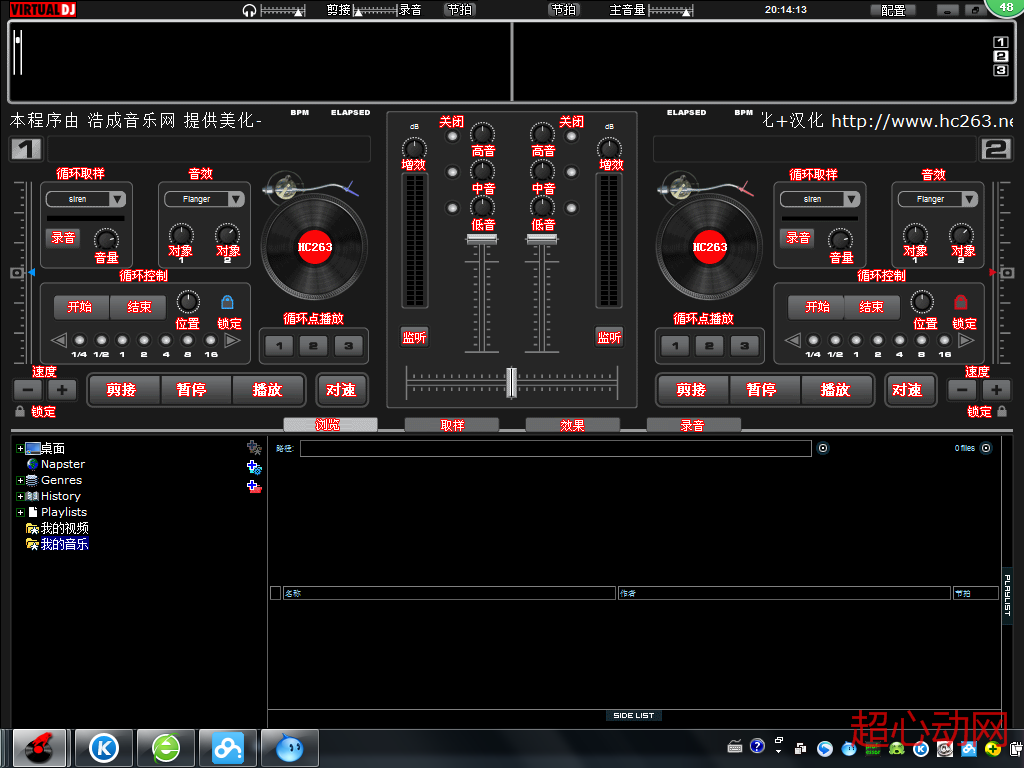Click the search options circle icon
This screenshot has width=1024, height=768.
click(x=823, y=448)
